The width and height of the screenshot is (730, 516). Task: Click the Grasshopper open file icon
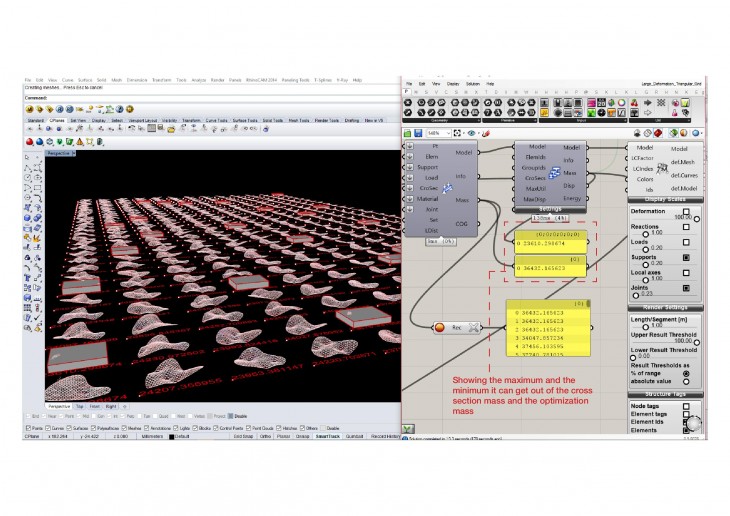(x=408, y=133)
